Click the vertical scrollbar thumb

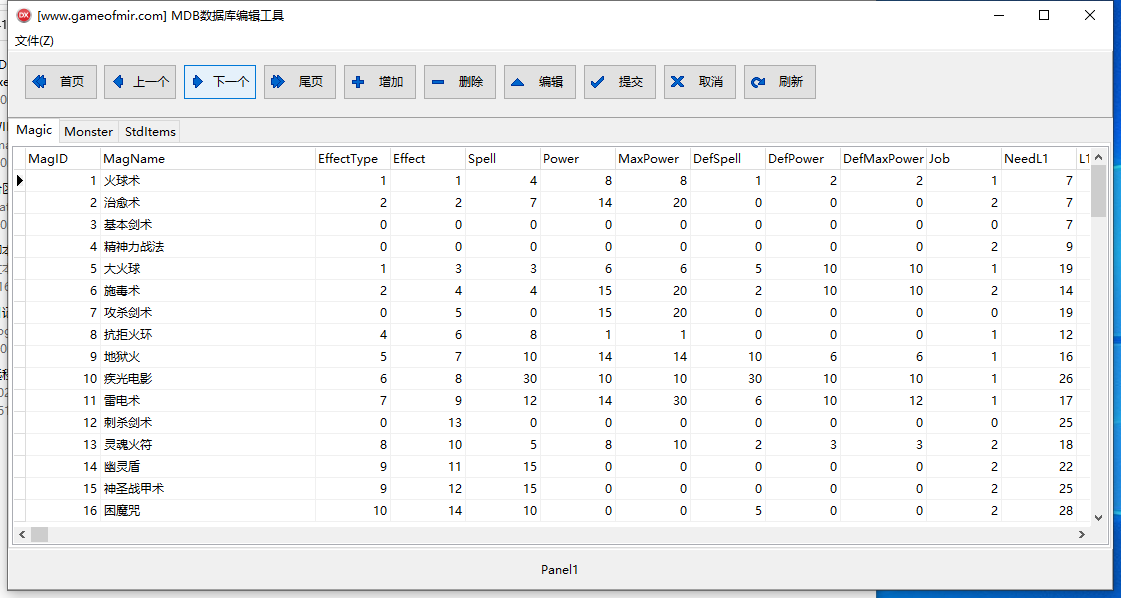1098,191
